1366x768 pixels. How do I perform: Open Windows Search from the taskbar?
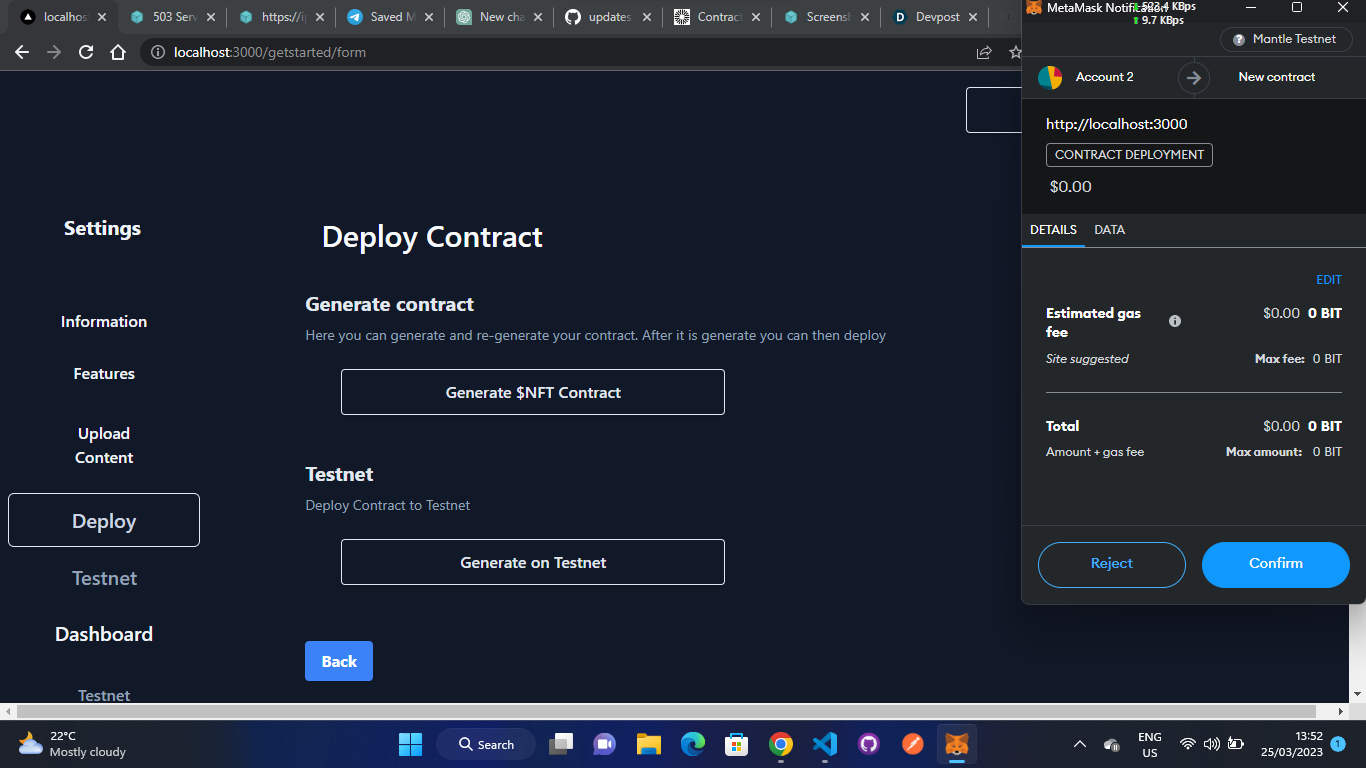pos(485,744)
